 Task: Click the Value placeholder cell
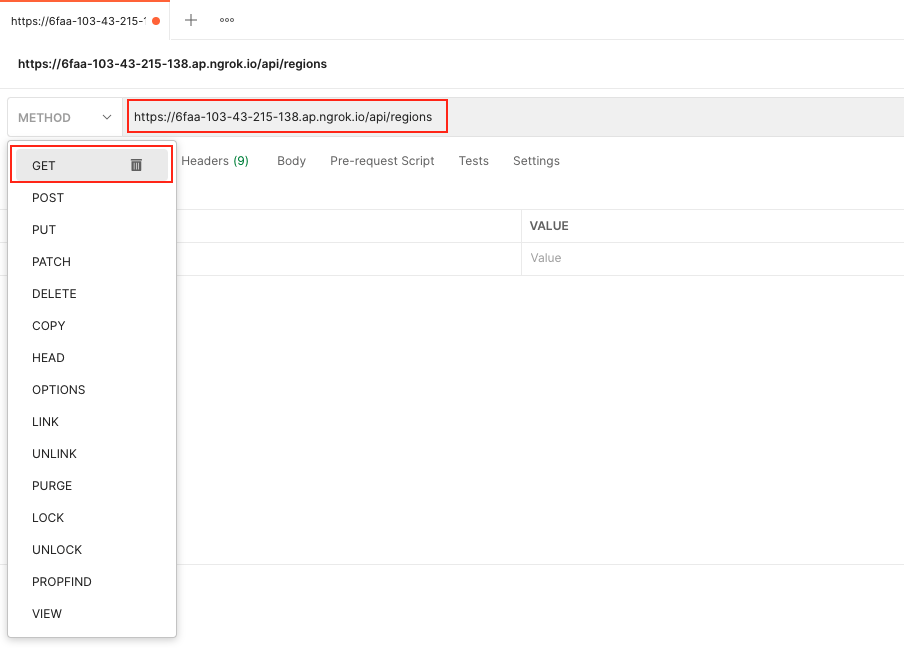click(546, 258)
